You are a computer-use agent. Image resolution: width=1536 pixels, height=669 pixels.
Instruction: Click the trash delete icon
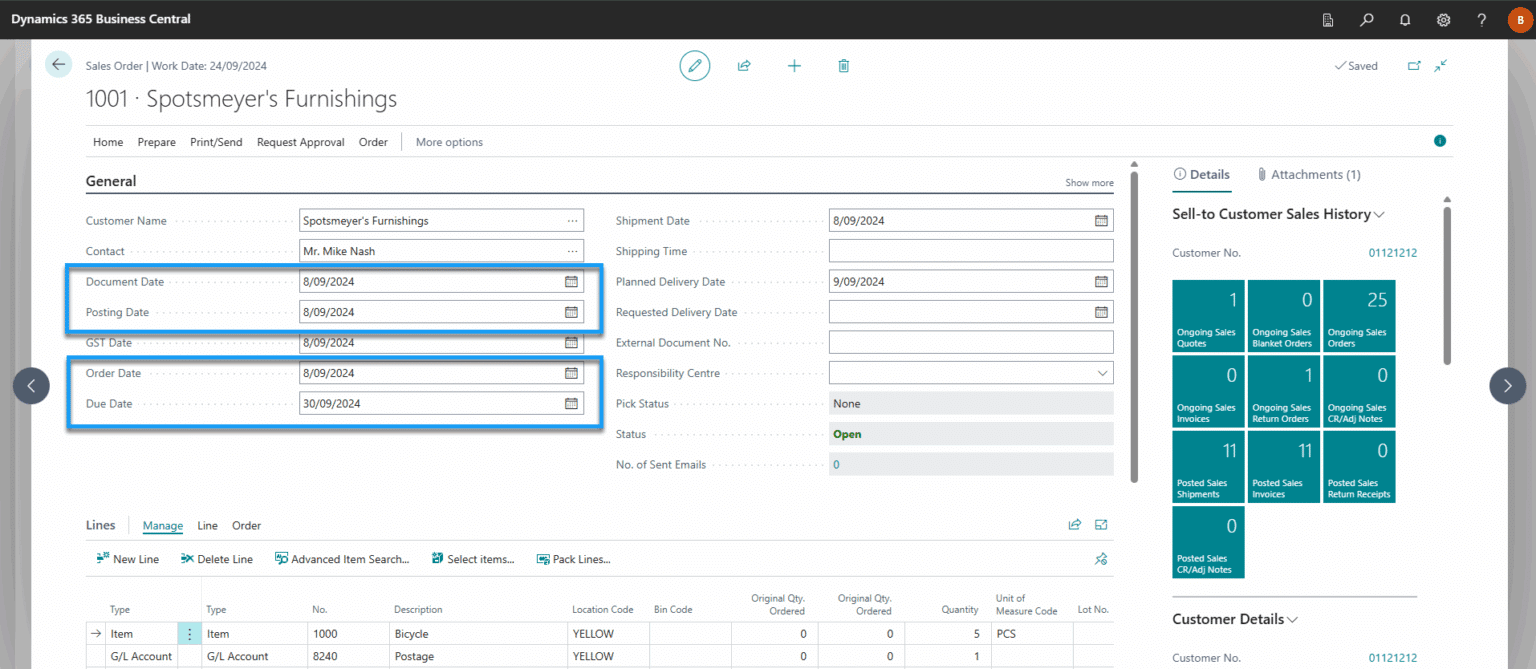click(x=844, y=66)
